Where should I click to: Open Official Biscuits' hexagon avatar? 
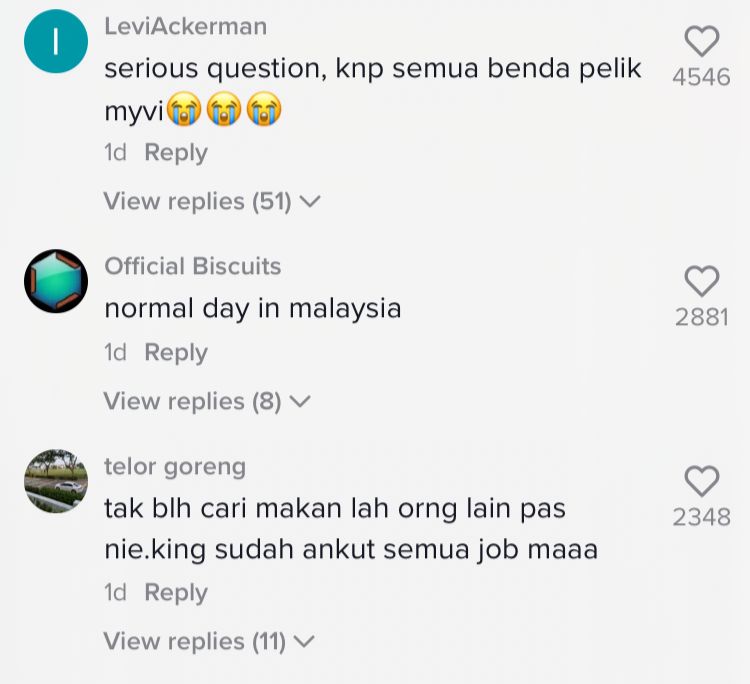click(x=56, y=281)
